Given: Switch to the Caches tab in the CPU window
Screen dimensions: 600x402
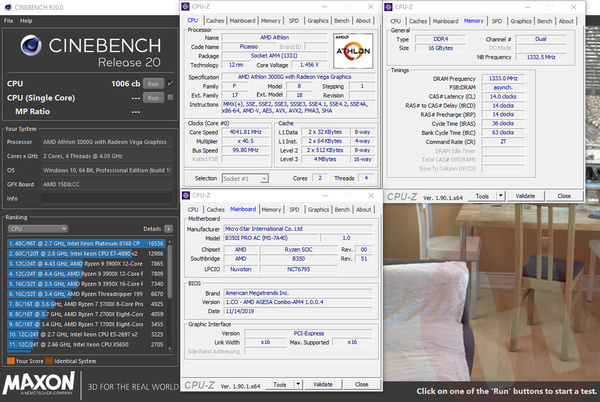Looking at the screenshot, I should 215,21.
